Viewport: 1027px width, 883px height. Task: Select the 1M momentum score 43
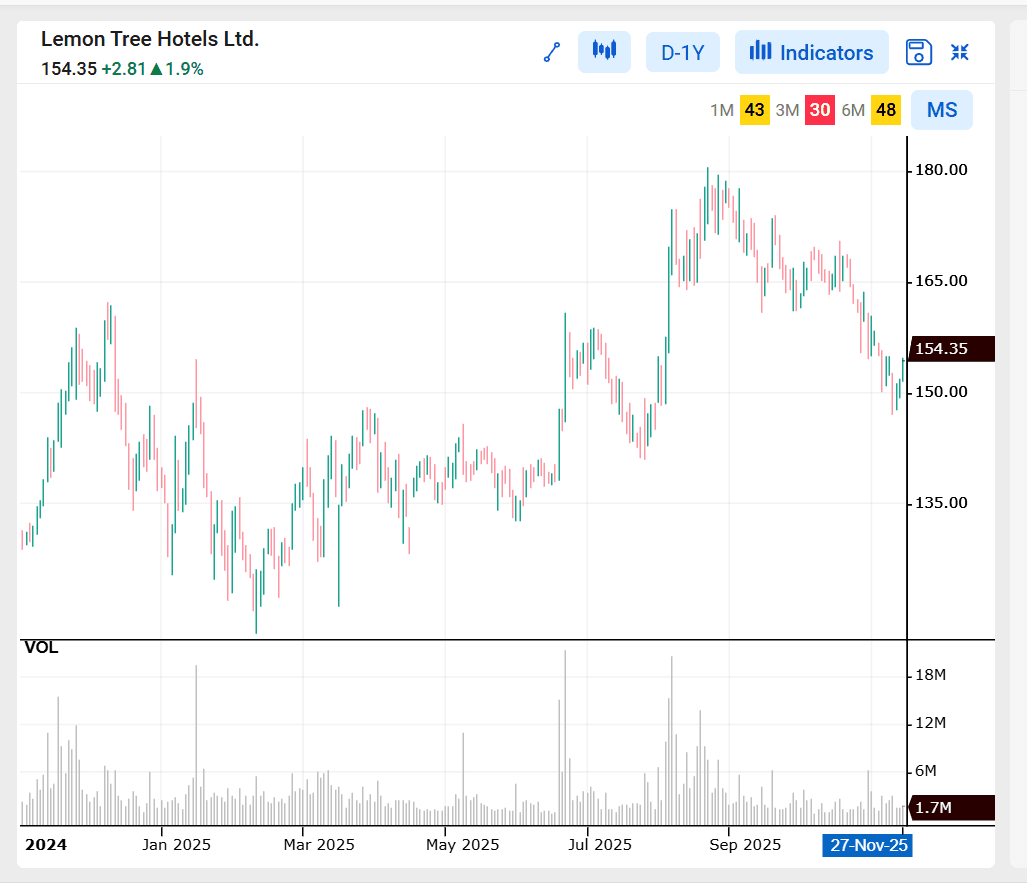point(755,110)
